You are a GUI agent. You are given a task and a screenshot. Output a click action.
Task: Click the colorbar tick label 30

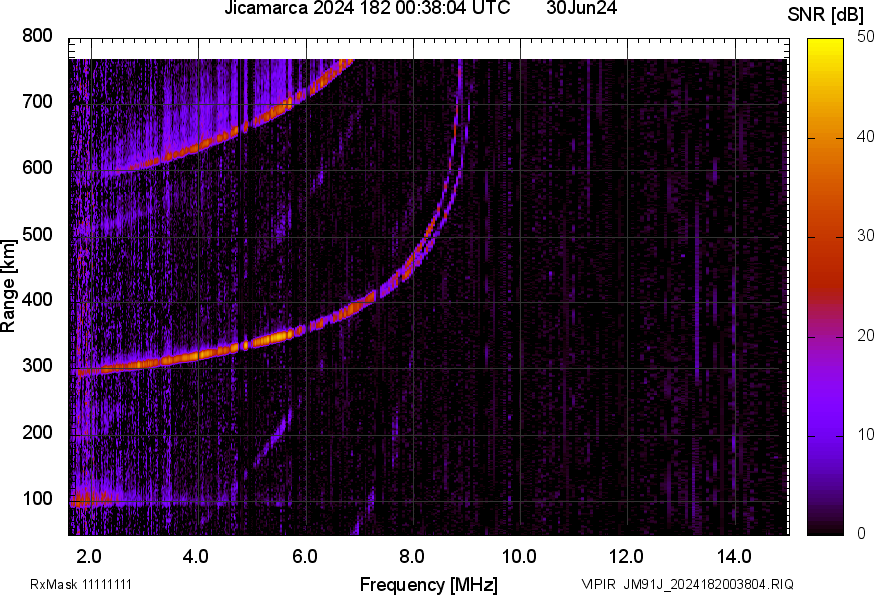[865, 235]
